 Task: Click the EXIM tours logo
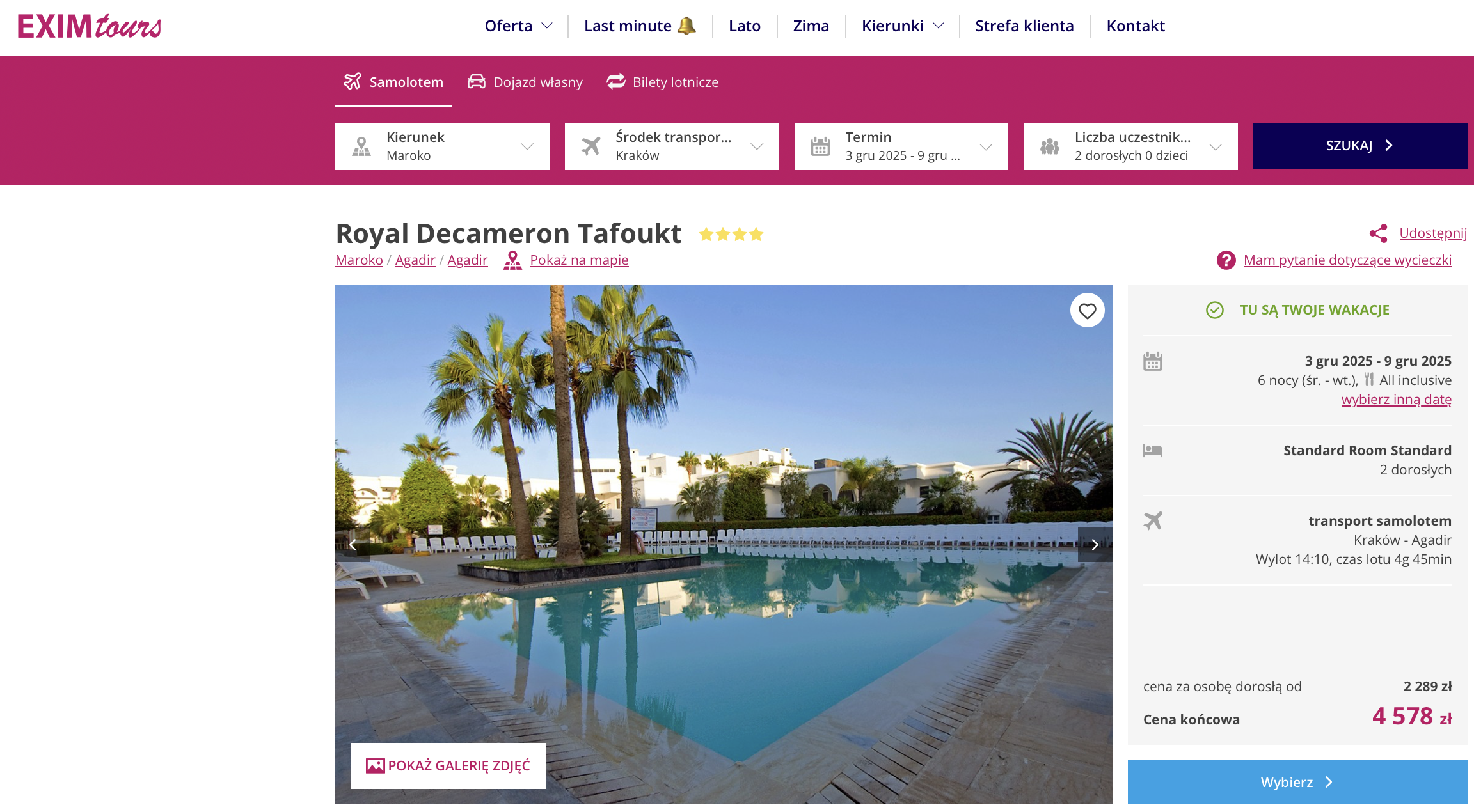90,26
